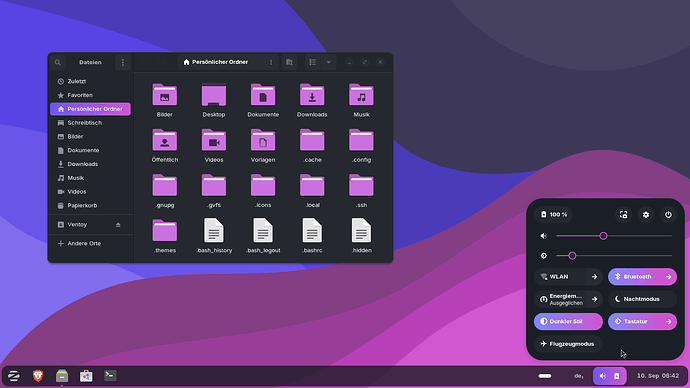Eject the Ventoy drive
690x388 pixels.
(x=118, y=225)
